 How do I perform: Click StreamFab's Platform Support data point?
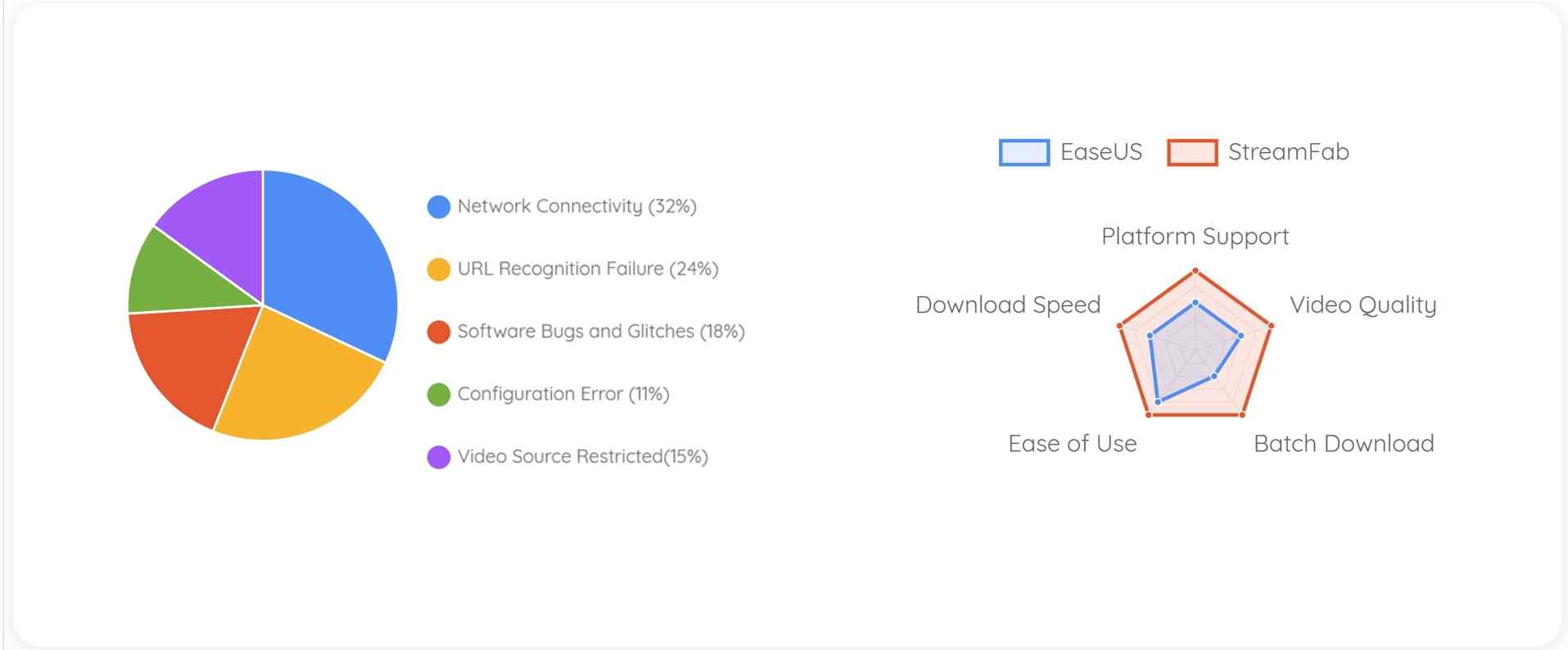[1195, 270]
